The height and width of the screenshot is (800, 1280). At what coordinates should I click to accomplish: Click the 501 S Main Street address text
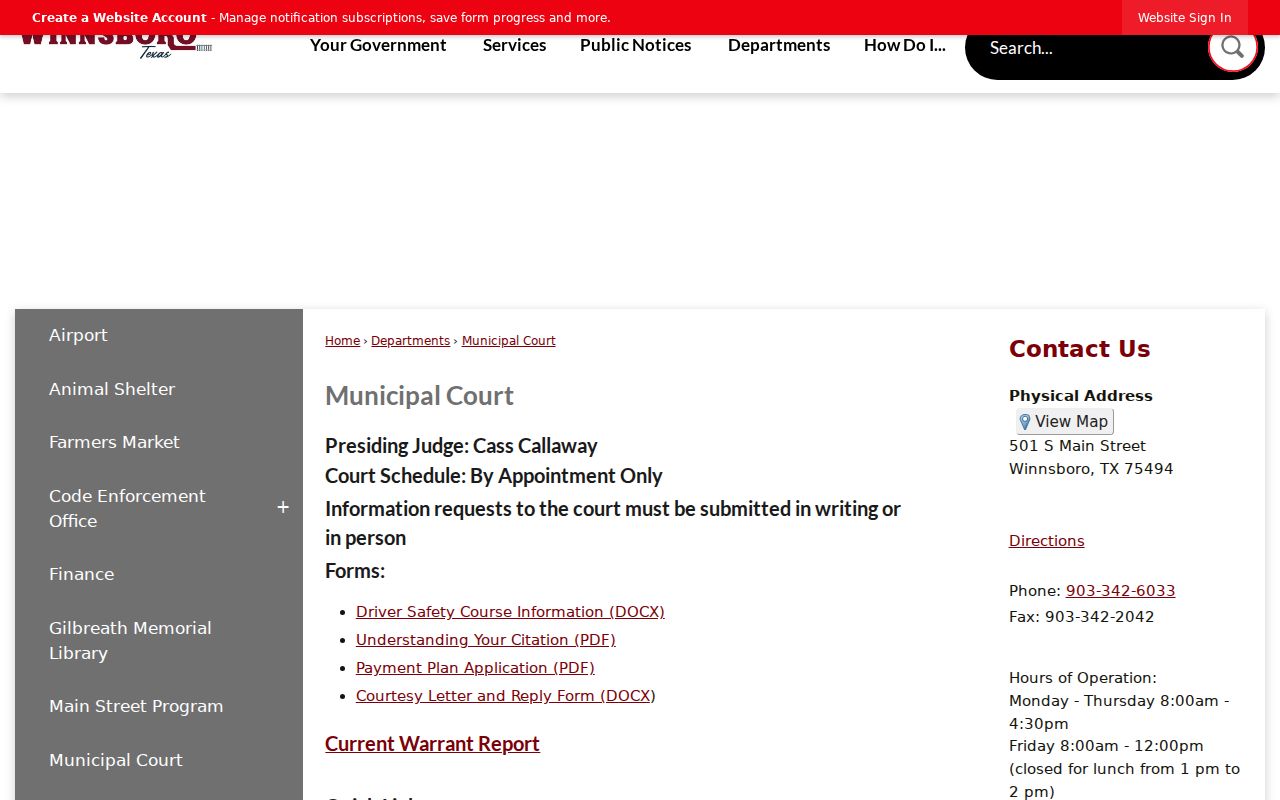(x=1077, y=446)
